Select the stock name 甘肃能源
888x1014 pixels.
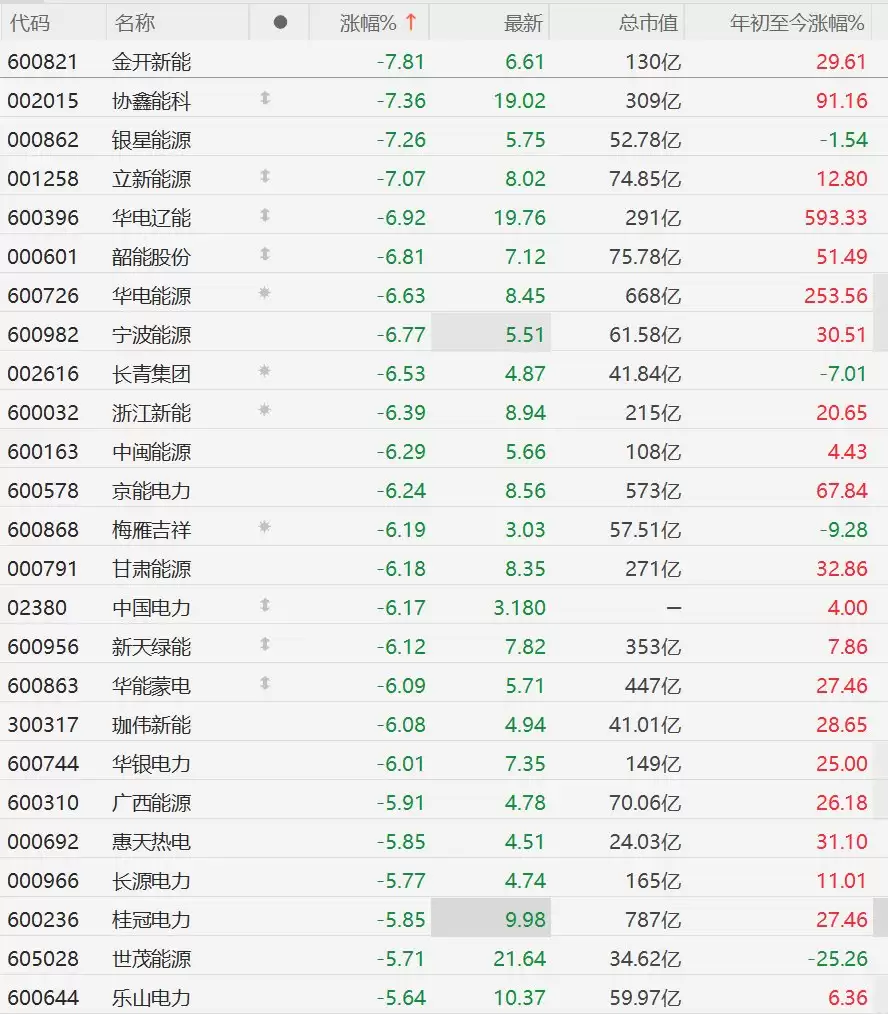coord(151,569)
